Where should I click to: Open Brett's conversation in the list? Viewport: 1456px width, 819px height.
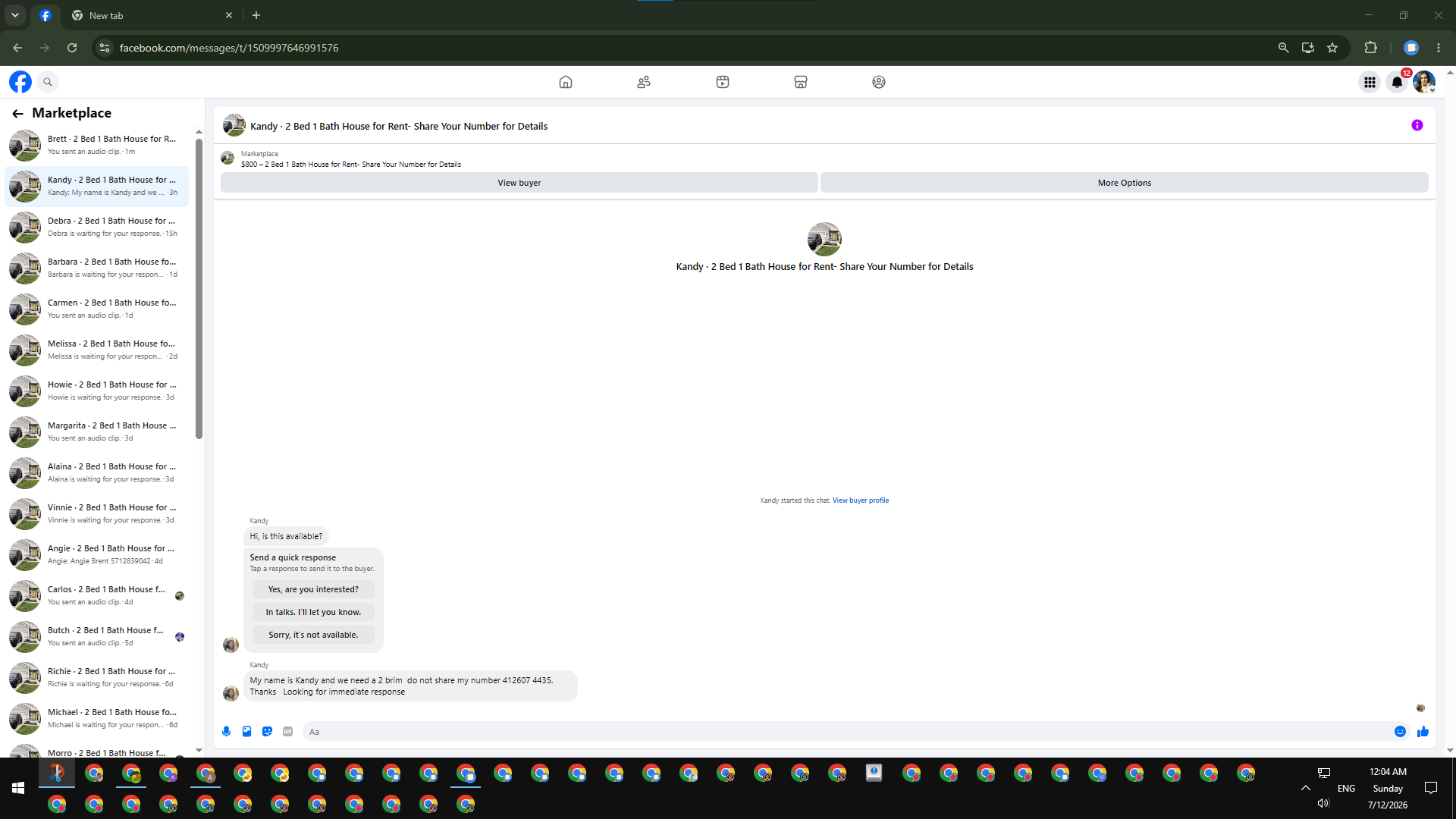(x=97, y=146)
